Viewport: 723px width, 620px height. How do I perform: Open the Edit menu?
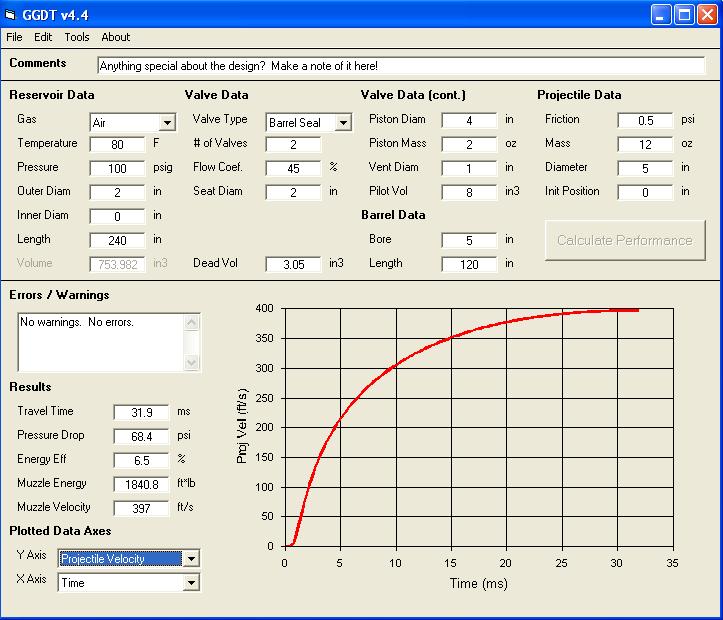[43, 37]
